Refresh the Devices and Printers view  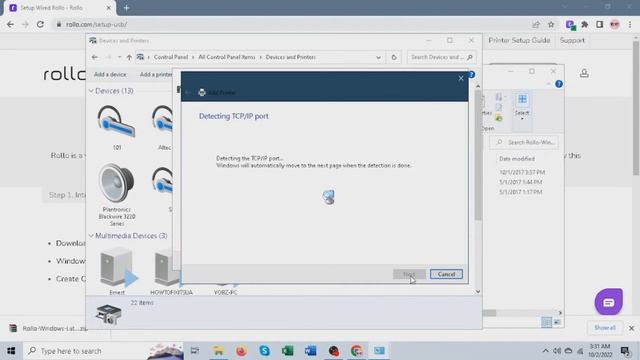tap(394, 57)
